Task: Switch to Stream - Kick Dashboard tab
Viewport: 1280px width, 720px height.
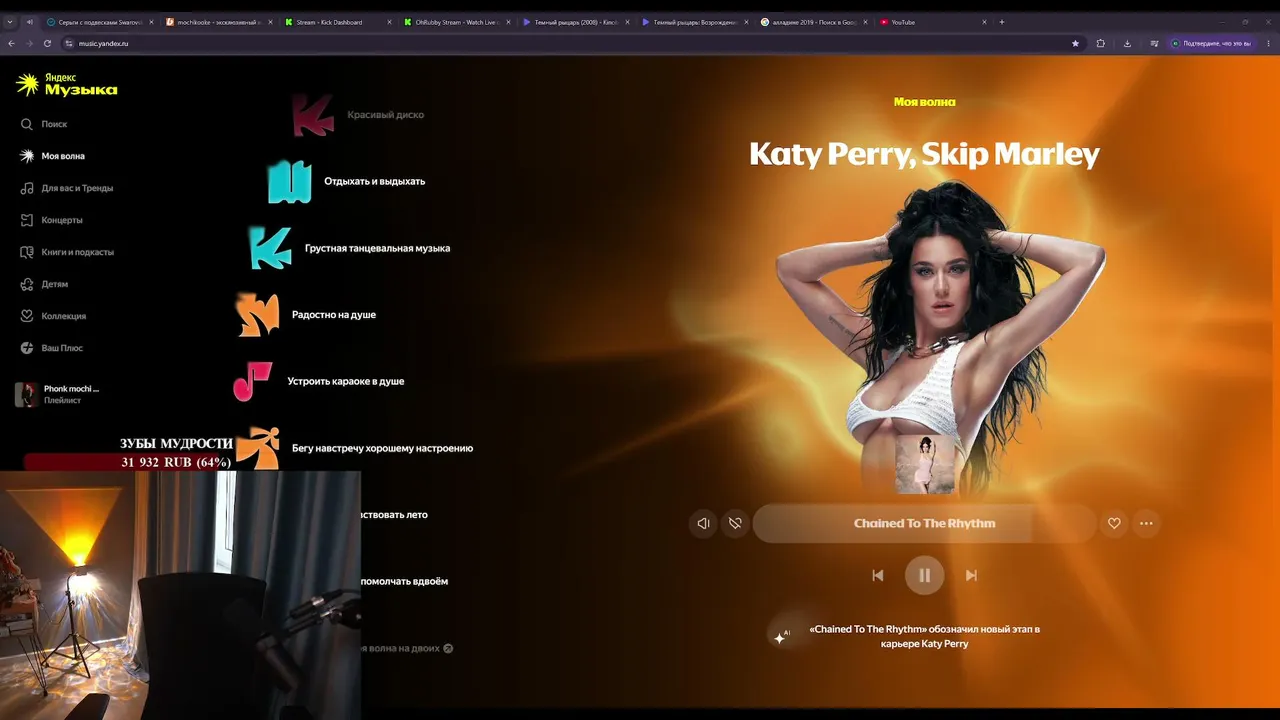Action: 337,22
